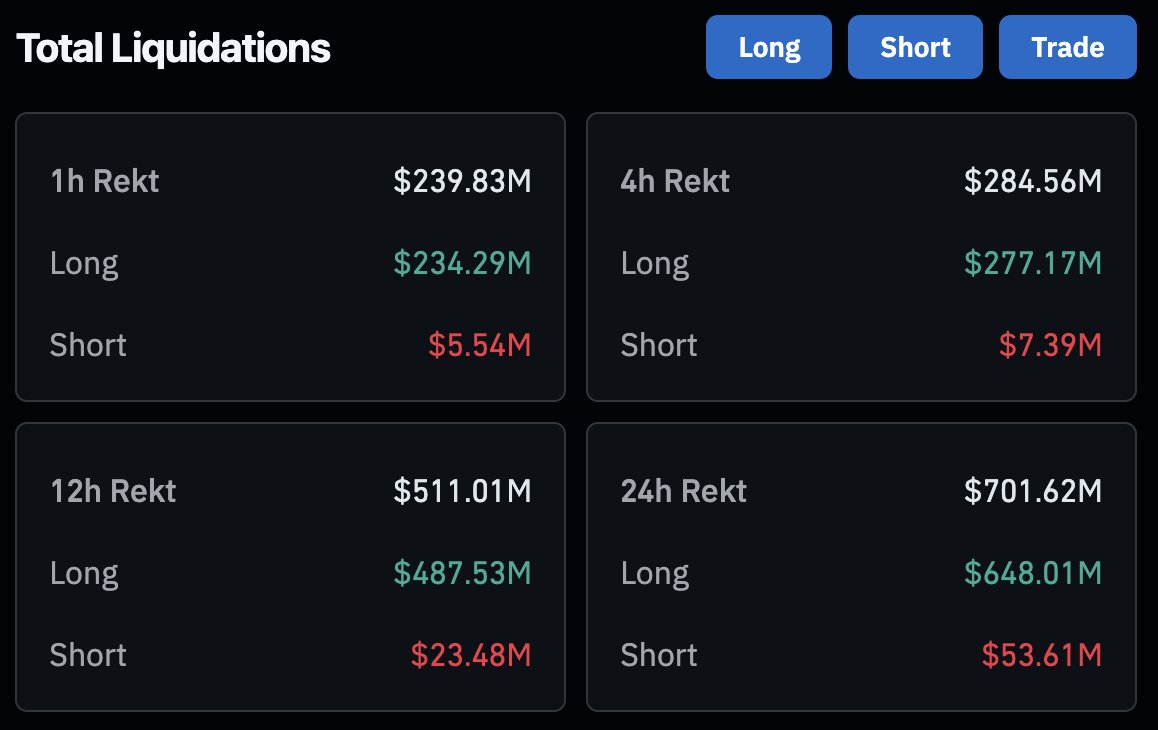Click the 4h Long value $277.17M
This screenshot has width=1158, height=730.
1033,263
